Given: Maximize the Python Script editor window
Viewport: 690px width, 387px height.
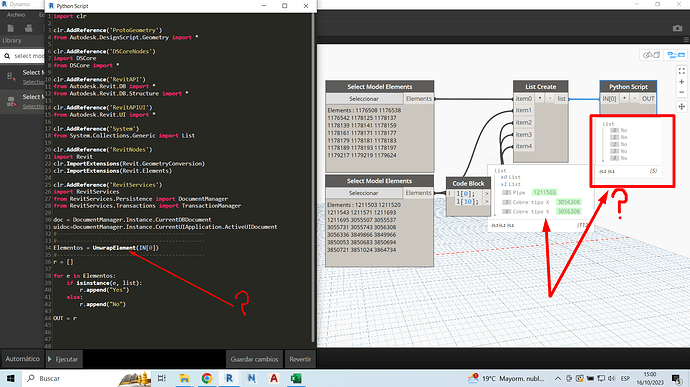Looking at the screenshot, I should click(285, 6).
